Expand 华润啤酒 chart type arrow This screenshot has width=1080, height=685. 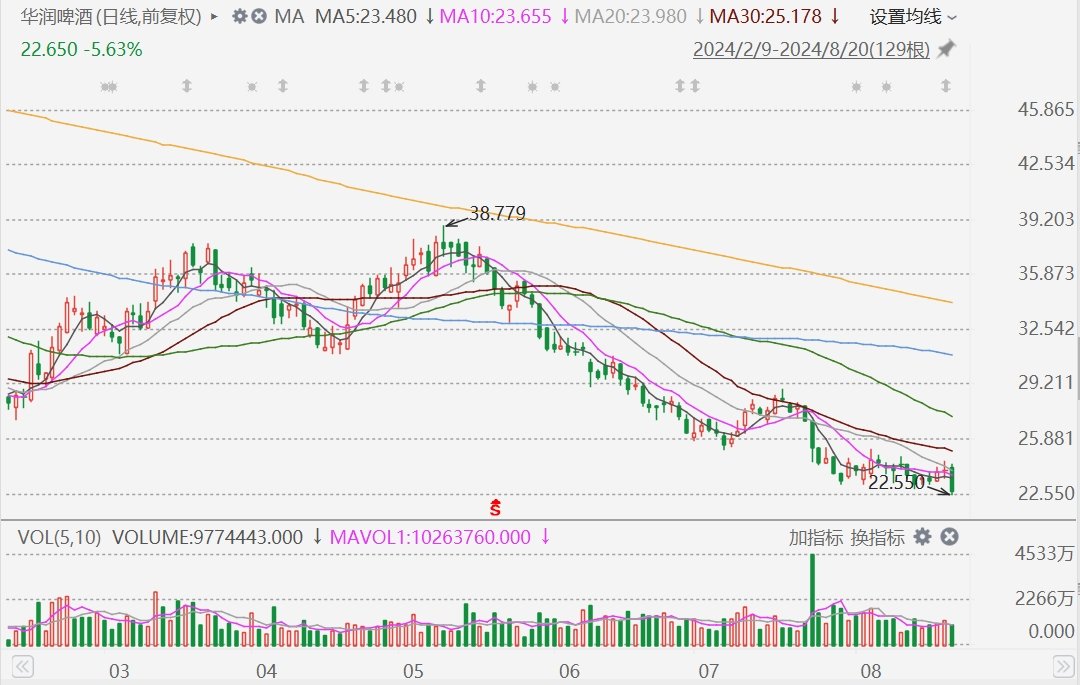(214, 17)
